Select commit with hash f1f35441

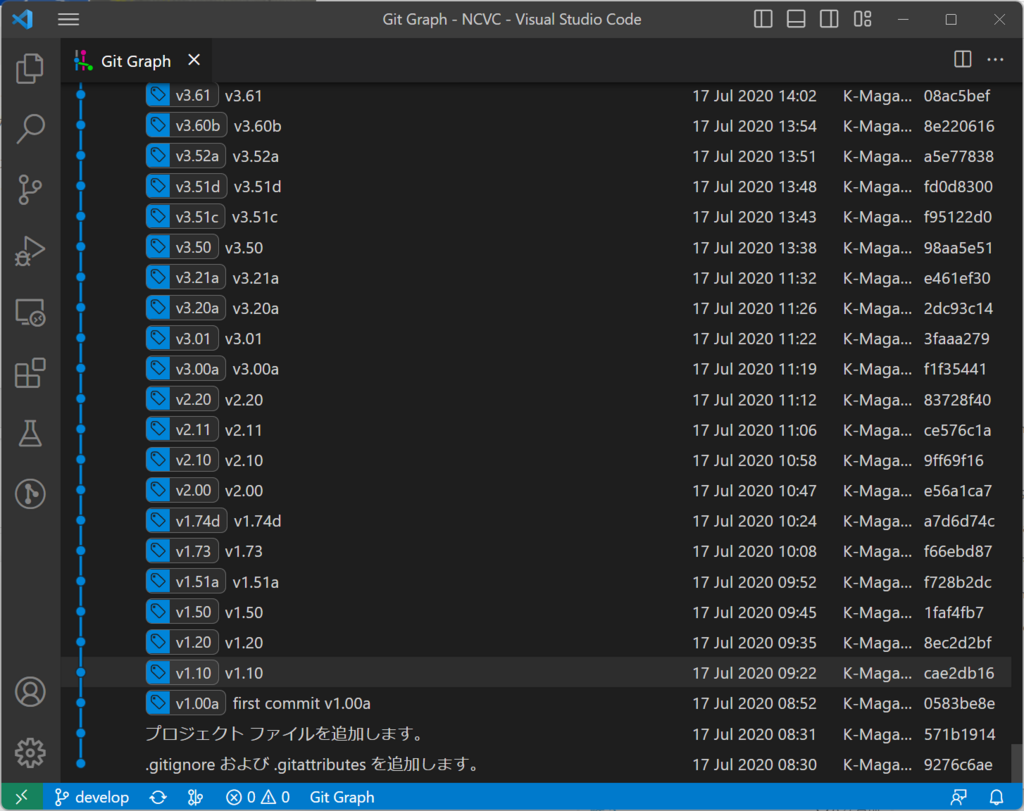pyautogui.click(x=537, y=368)
